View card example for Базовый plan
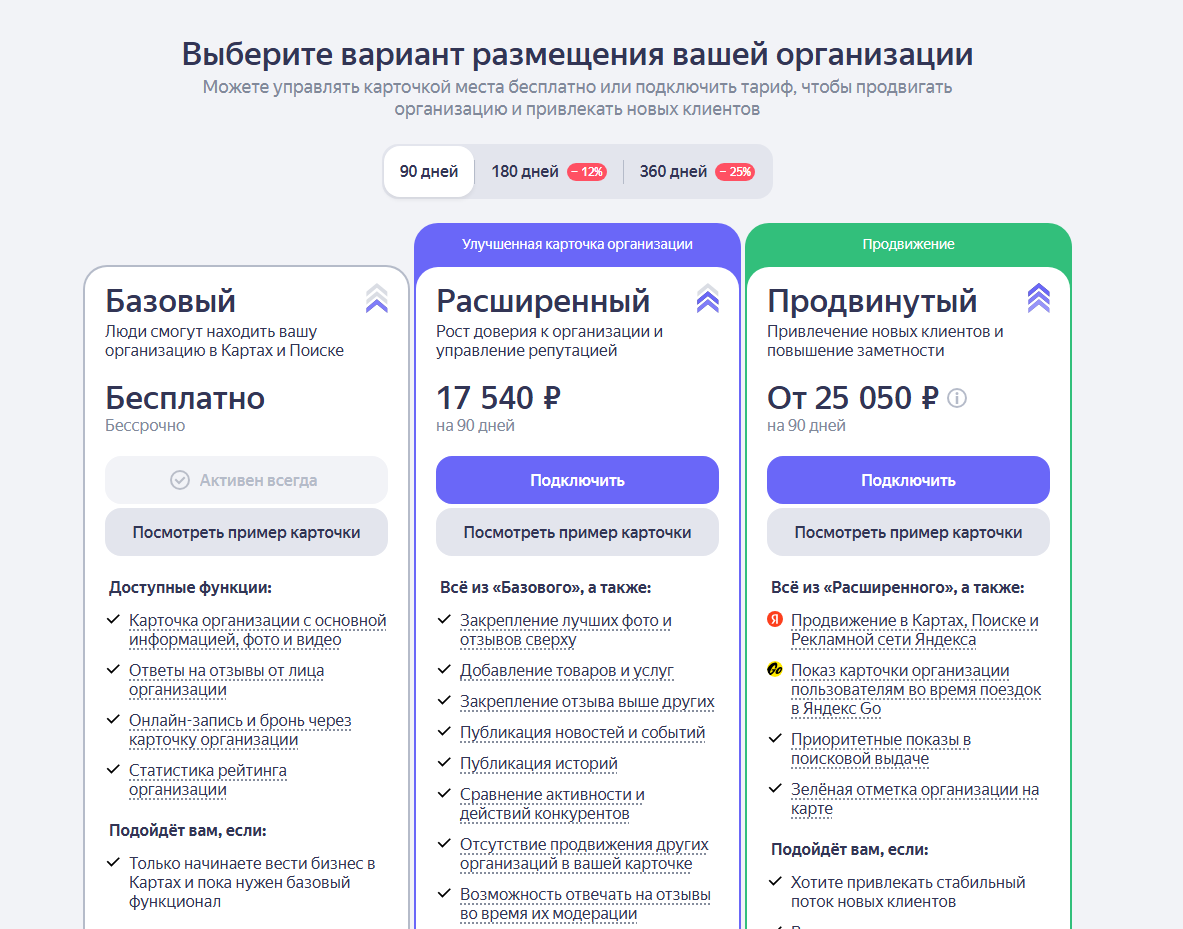Screen dimensions: 1183x929 tap(246, 532)
